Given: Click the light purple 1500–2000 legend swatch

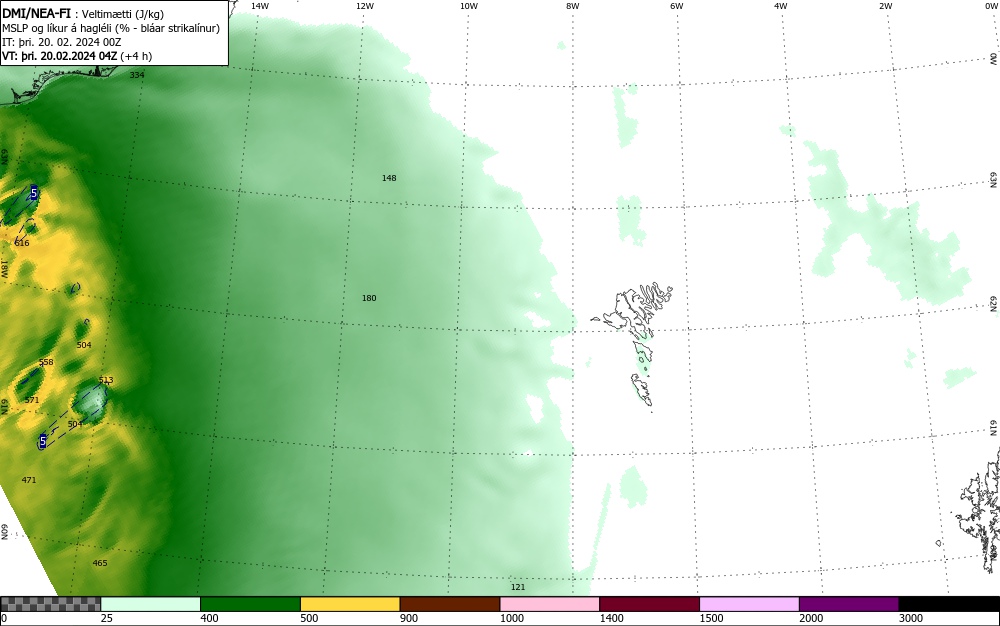Looking at the screenshot, I should (749, 604).
